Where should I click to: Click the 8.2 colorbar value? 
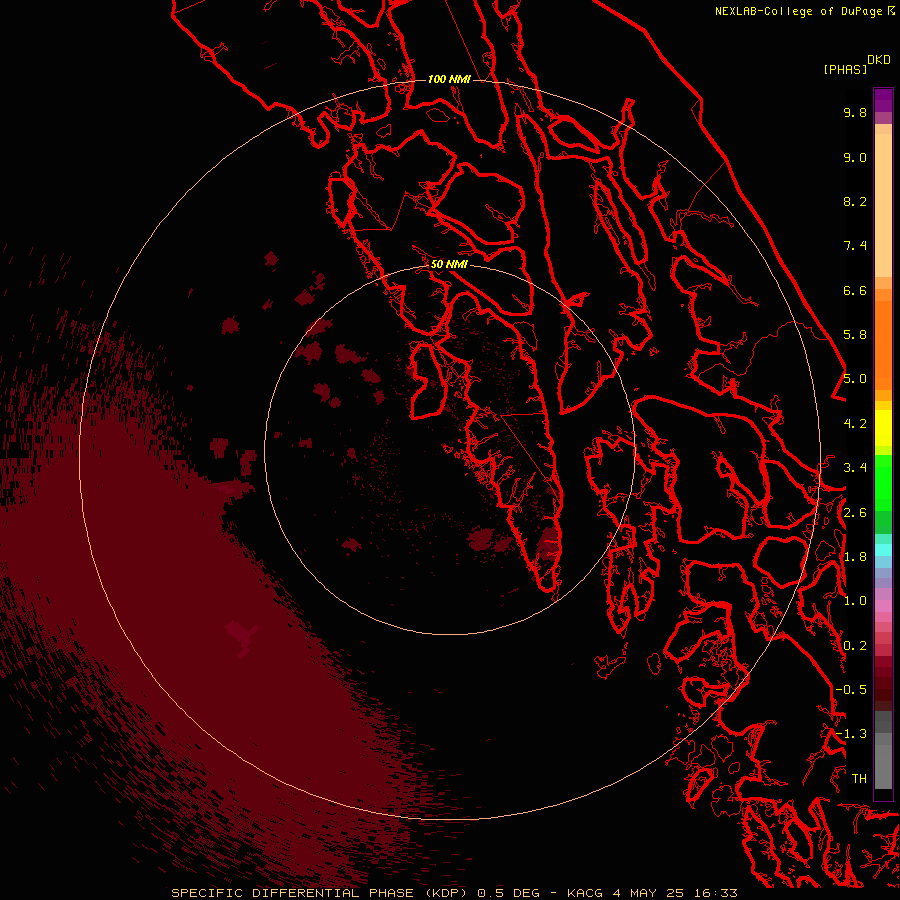[855, 201]
